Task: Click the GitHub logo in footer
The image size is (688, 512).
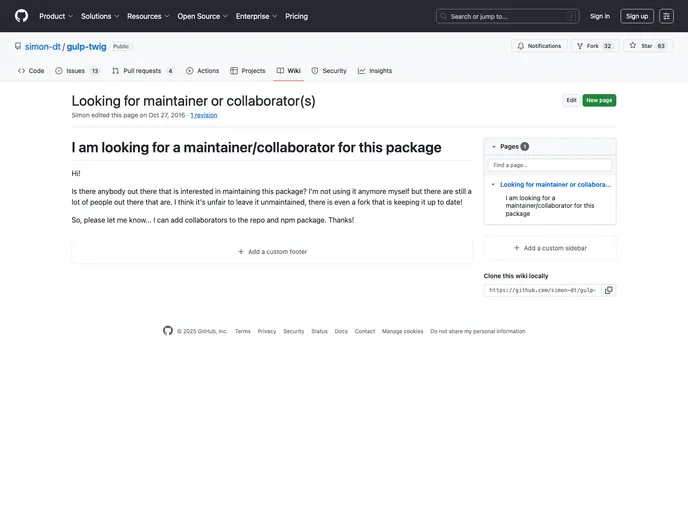Action: 168,331
